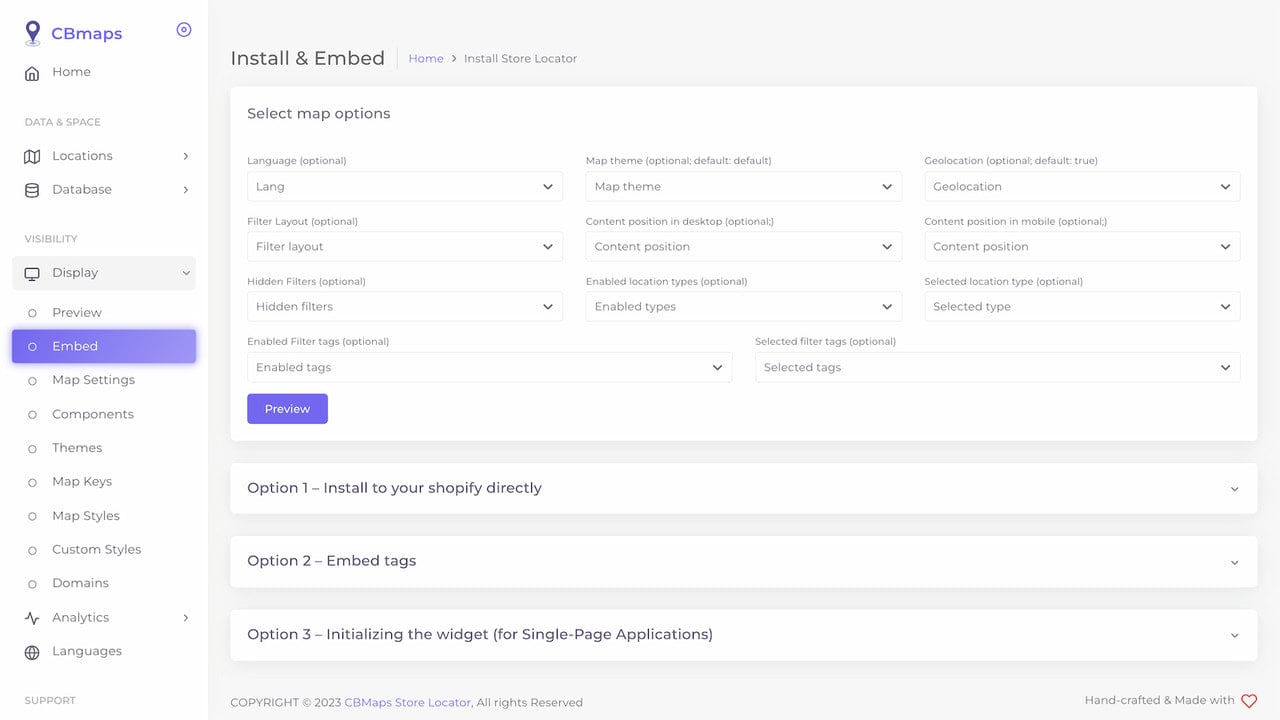This screenshot has width=1280, height=720.
Task: Open the Selected type dropdown
Action: tap(1082, 306)
